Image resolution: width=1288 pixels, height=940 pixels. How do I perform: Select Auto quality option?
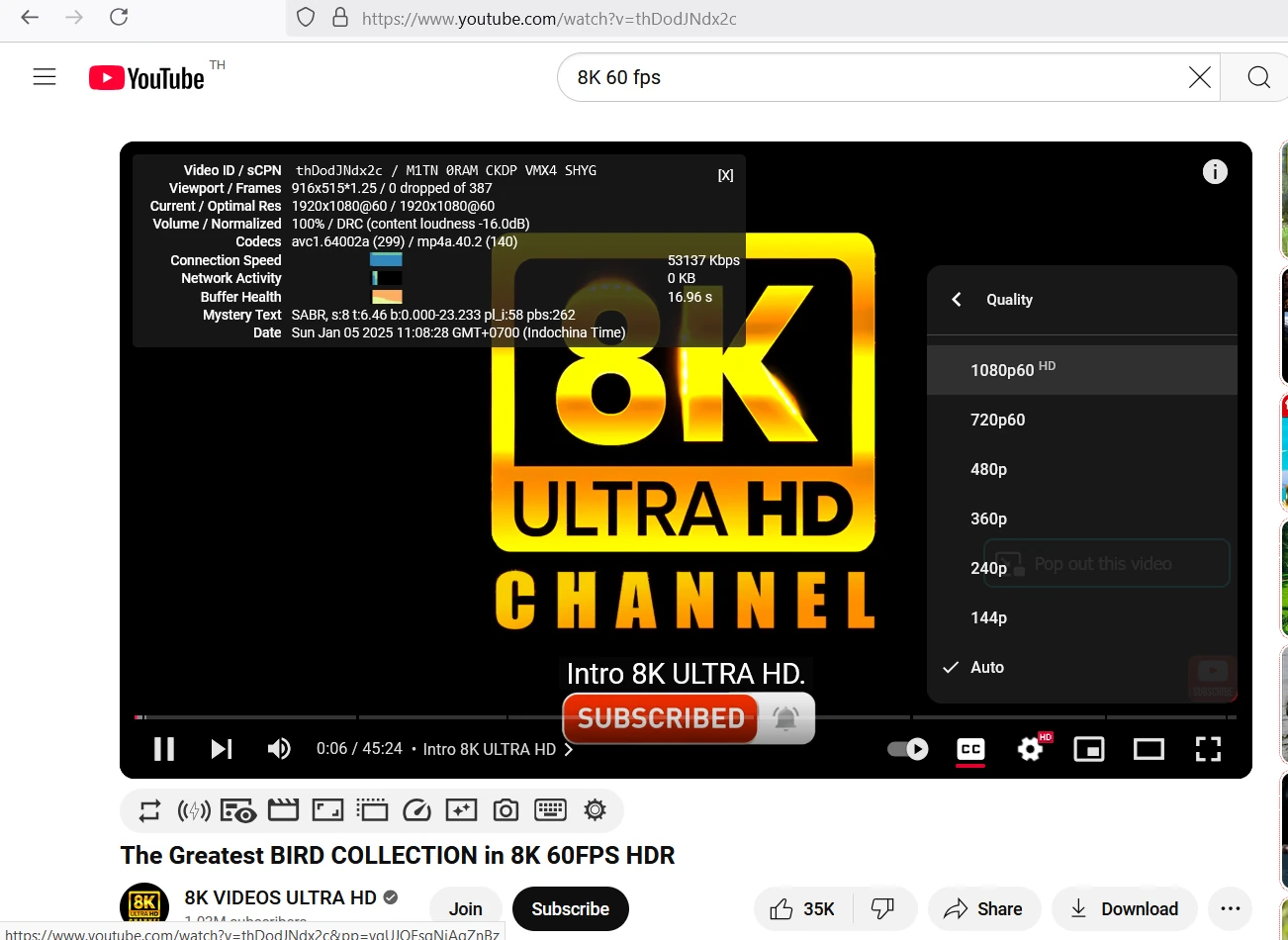click(1082, 667)
